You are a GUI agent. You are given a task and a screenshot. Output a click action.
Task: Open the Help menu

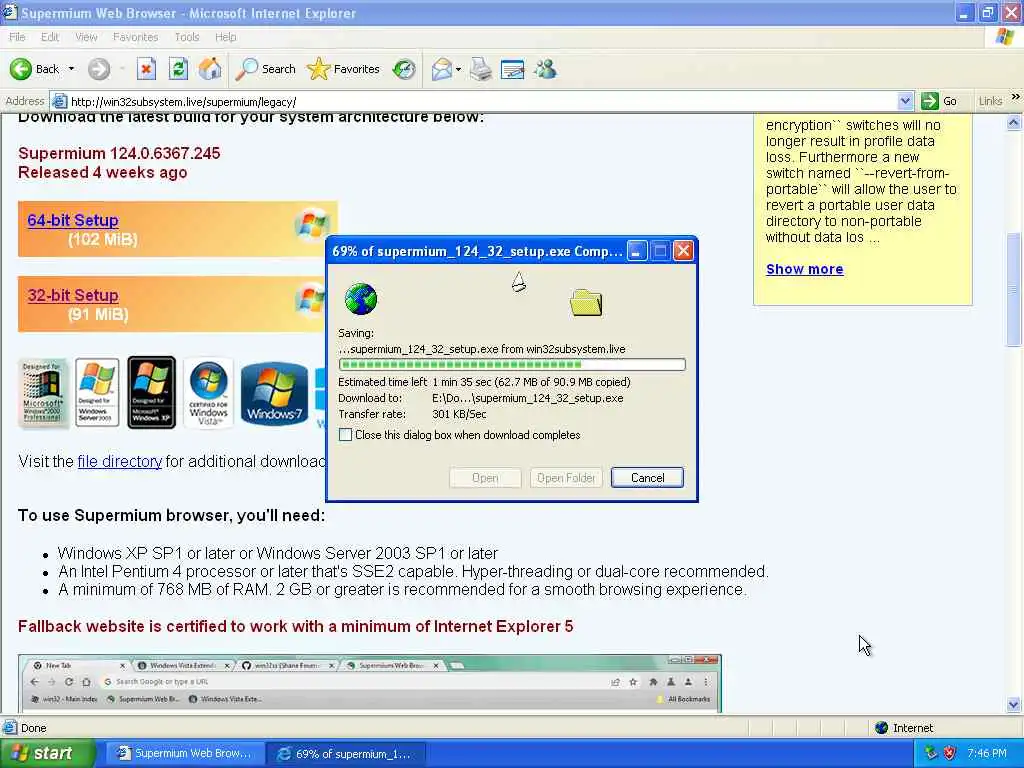point(225,37)
